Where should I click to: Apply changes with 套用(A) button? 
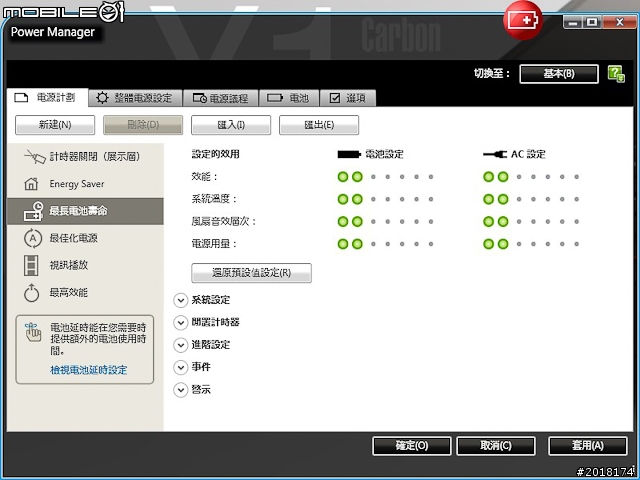click(588, 446)
